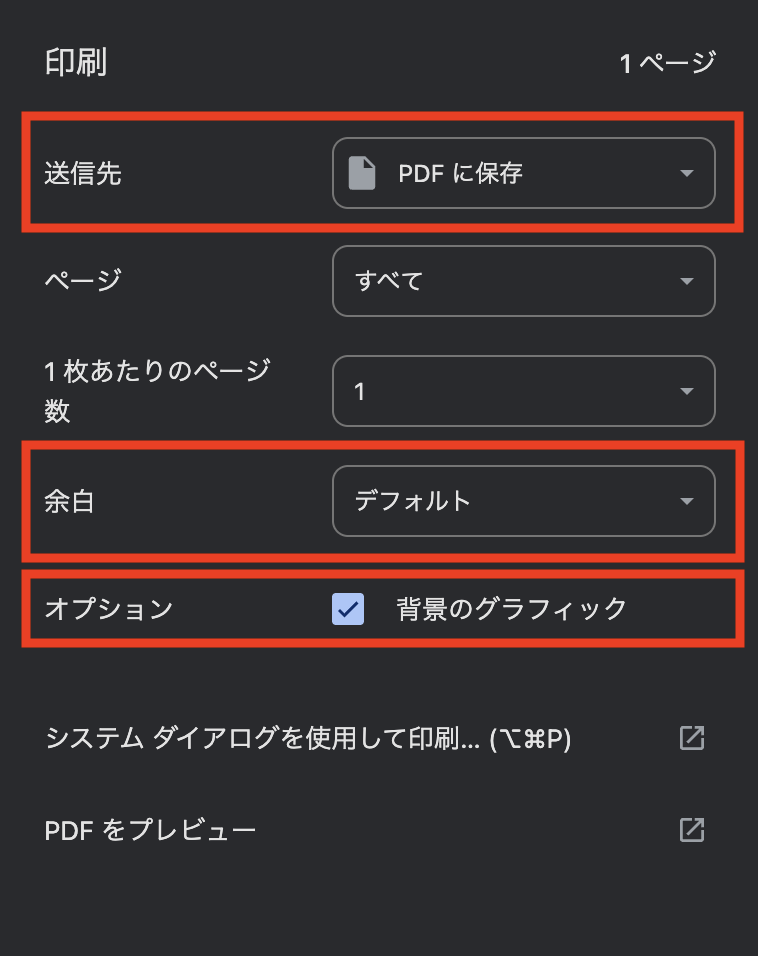Click the pages-per-sheet value 1 box
758x956 pixels.
(523, 391)
